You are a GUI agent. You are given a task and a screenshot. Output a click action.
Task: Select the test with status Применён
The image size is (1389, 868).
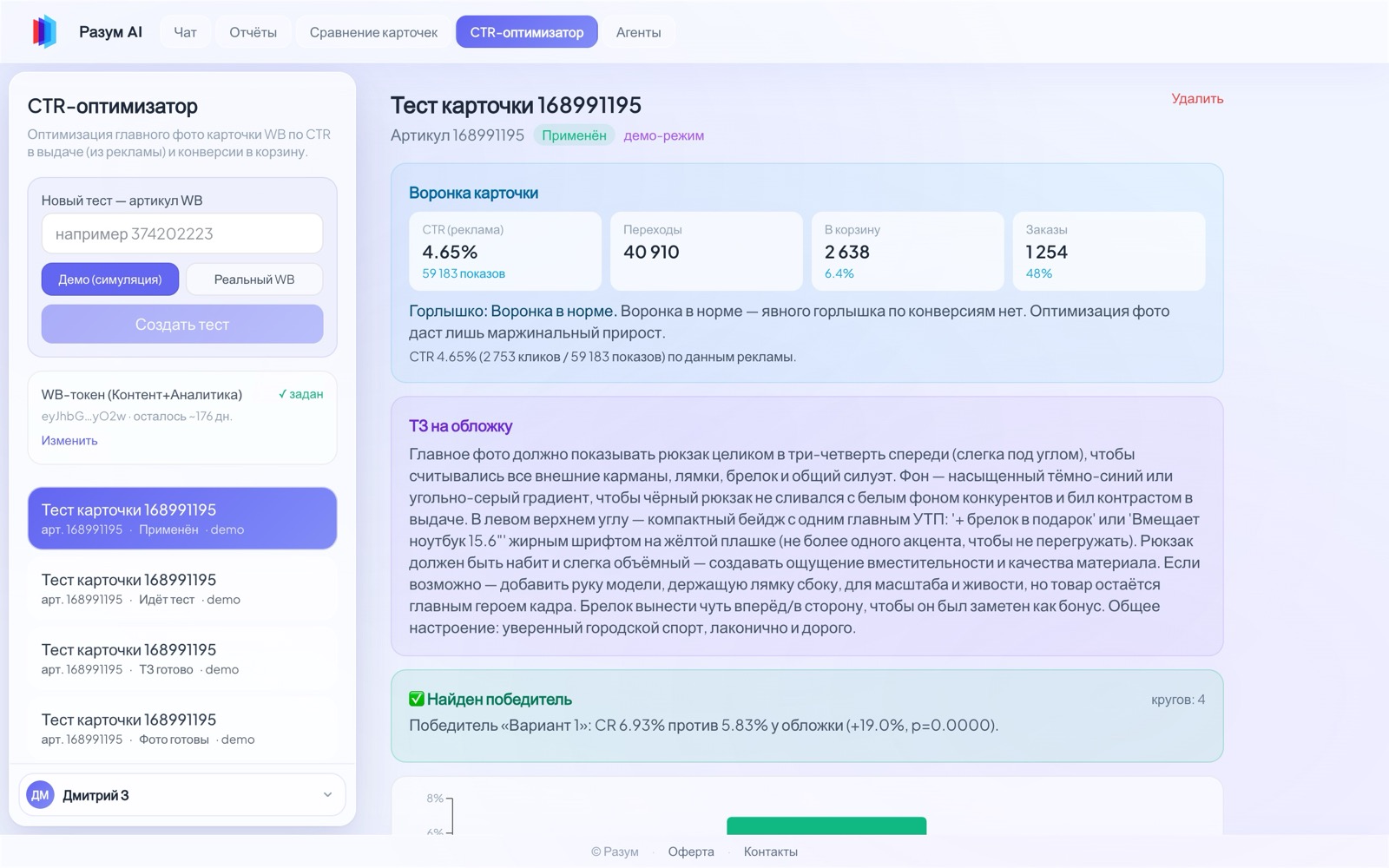[x=182, y=518]
